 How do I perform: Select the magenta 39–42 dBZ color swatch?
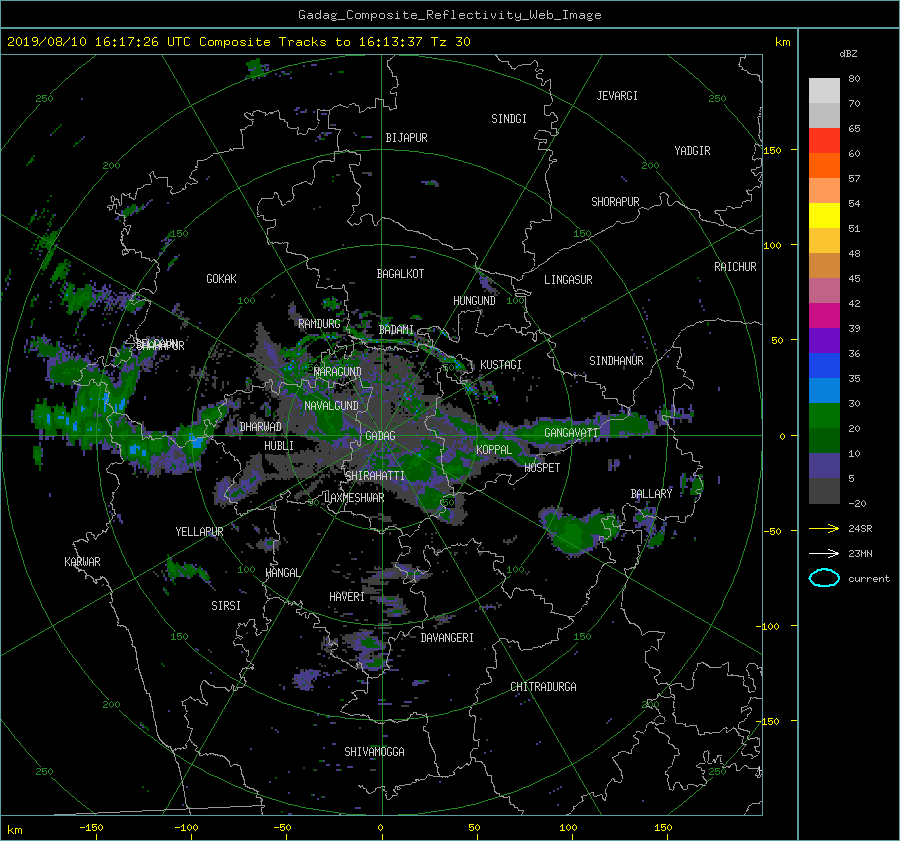pyautogui.click(x=824, y=316)
